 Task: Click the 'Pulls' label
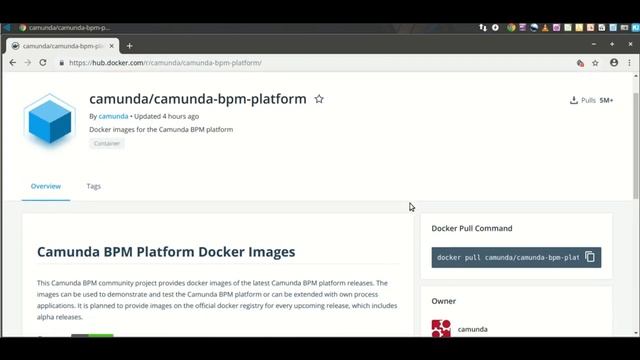pos(588,100)
